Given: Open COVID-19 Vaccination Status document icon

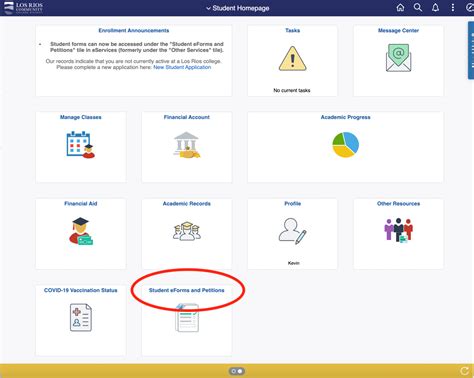Looking at the screenshot, I should tap(81, 317).
